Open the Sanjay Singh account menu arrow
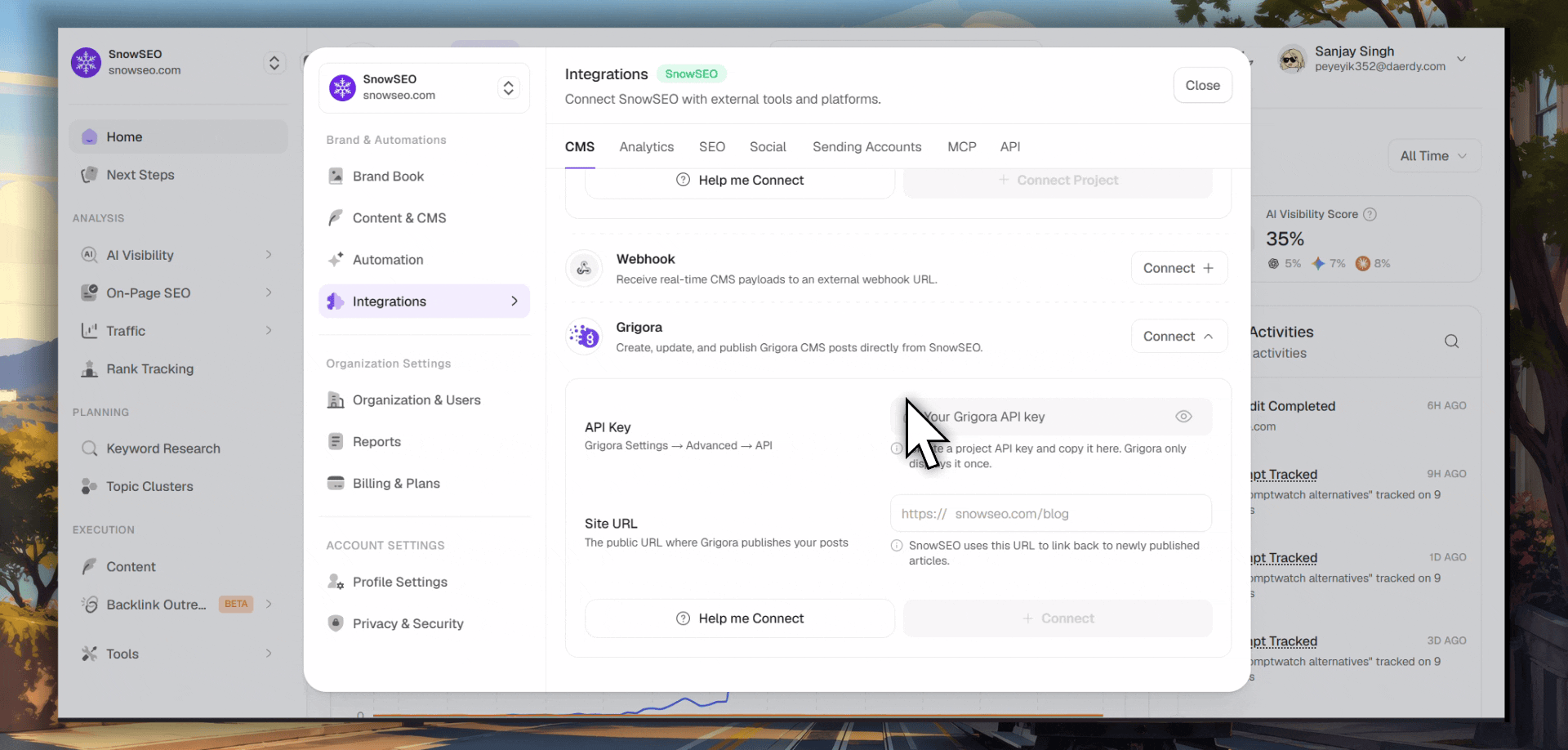Viewport: 1568px width, 750px height. coord(1462,59)
